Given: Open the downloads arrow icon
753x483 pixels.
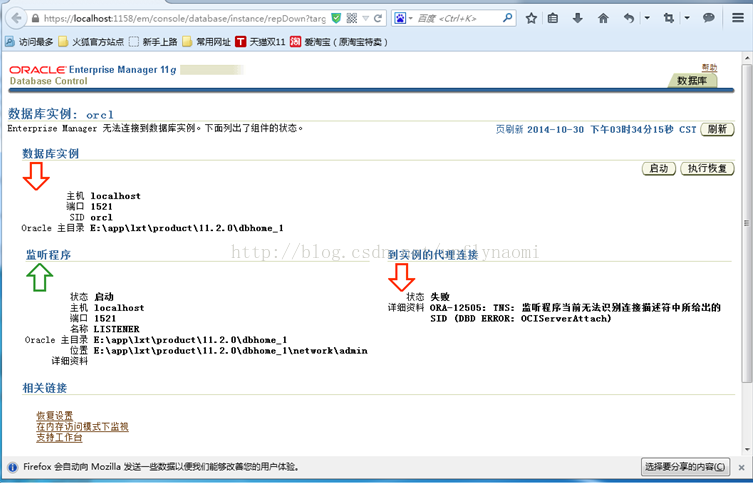Looking at the screenshot, I should (578, 18).
